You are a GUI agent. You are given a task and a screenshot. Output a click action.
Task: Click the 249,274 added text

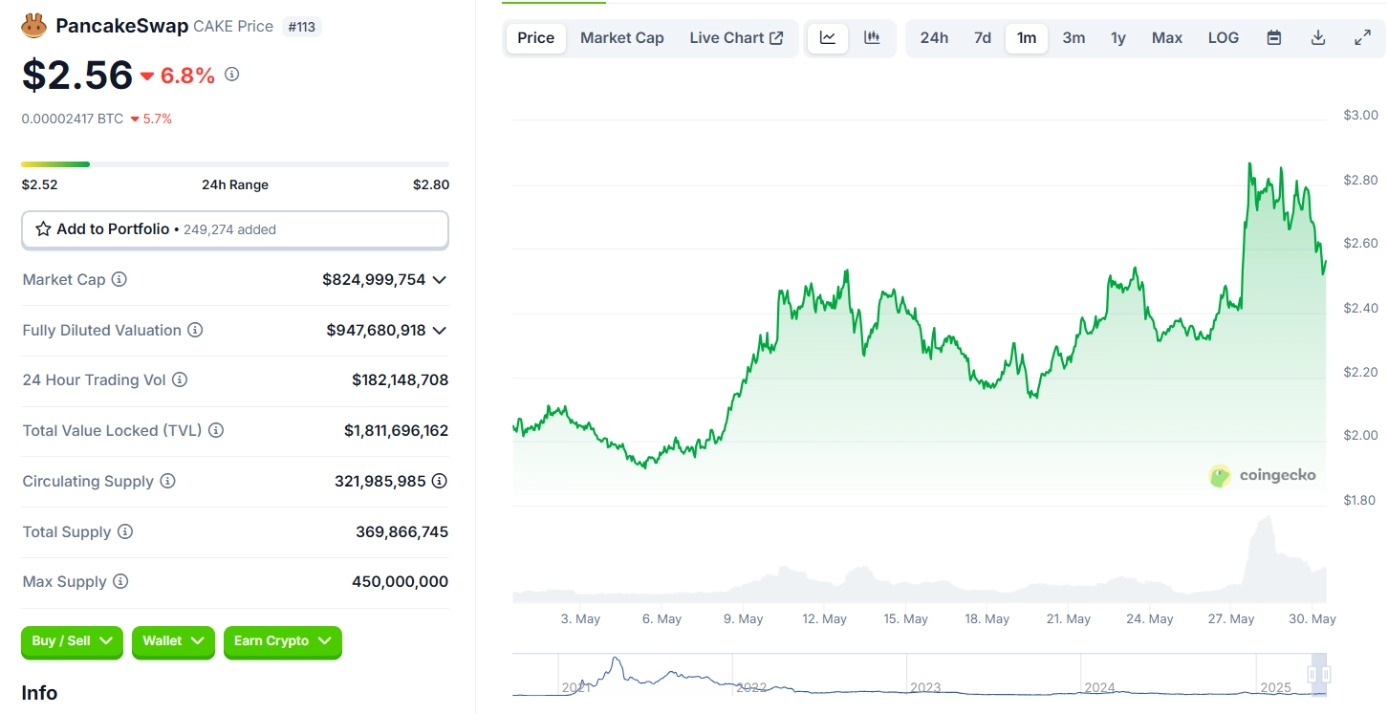[230, 230]
